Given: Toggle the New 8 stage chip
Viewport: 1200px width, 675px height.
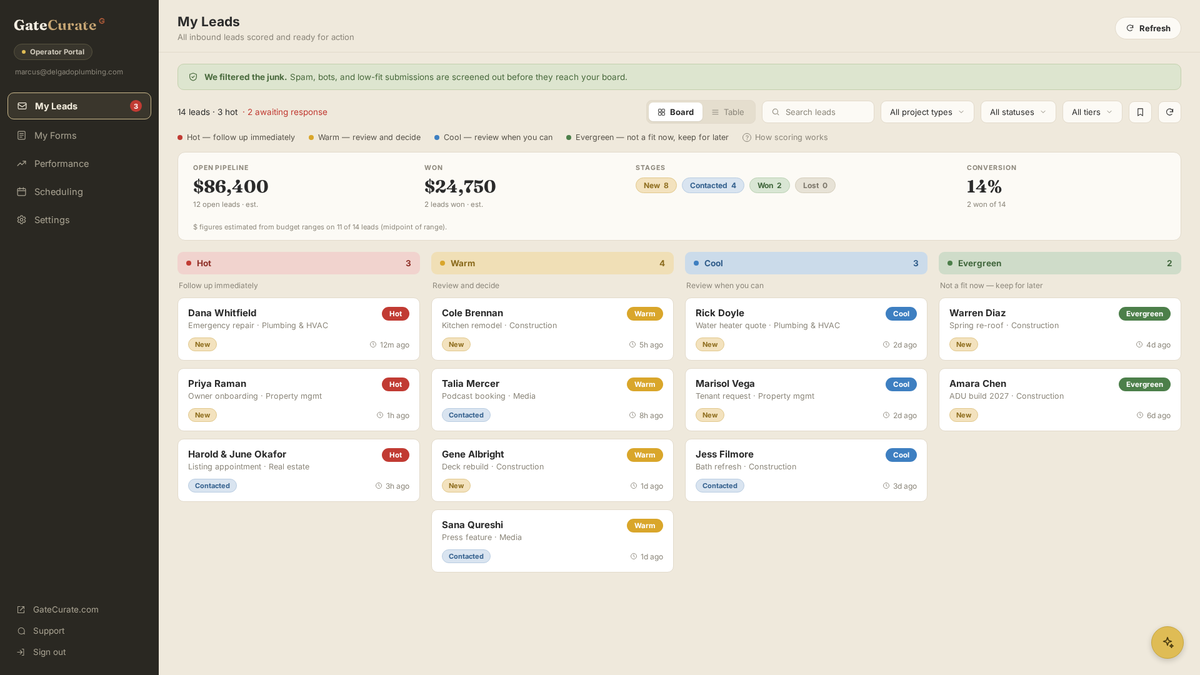Looking at the screenshot, I should [656, 185].
